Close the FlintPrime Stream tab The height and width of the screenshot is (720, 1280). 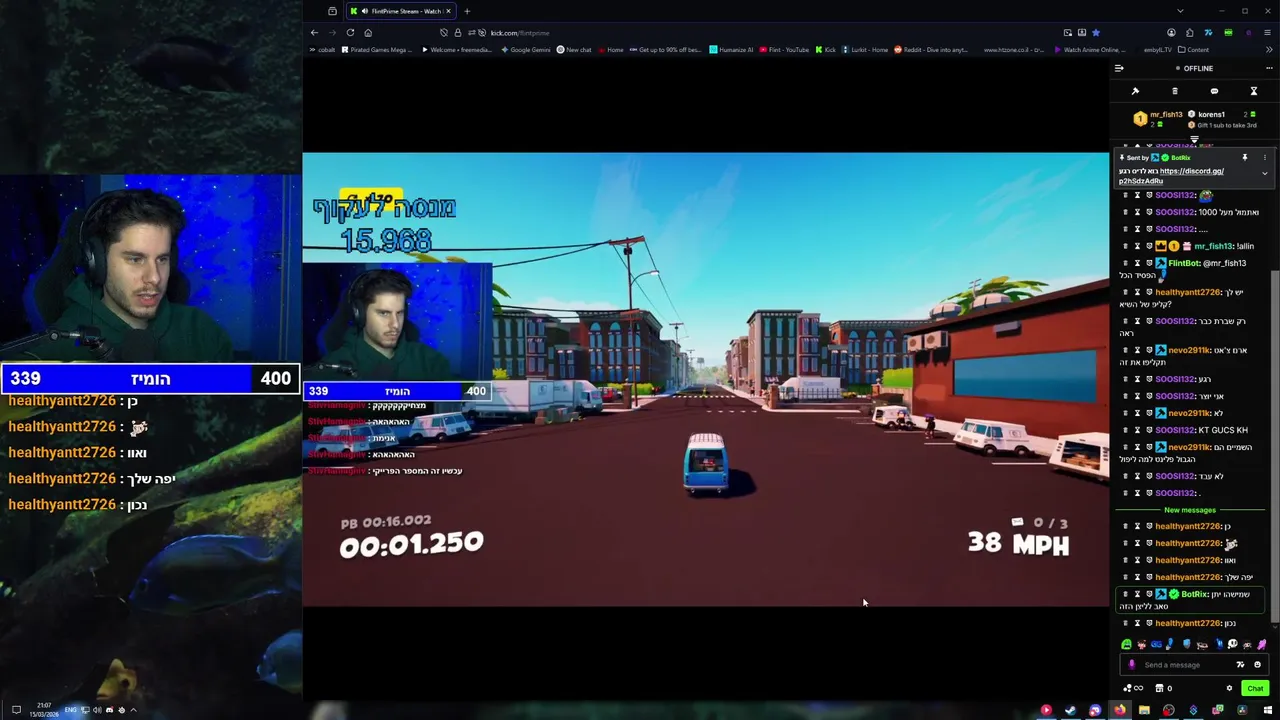coord(448,11)
